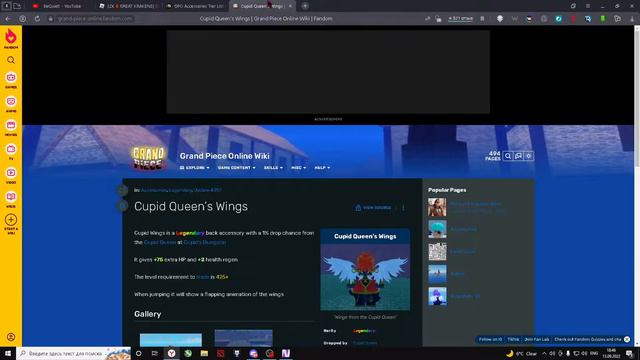Click Follow on IG button

pos(490,339)
